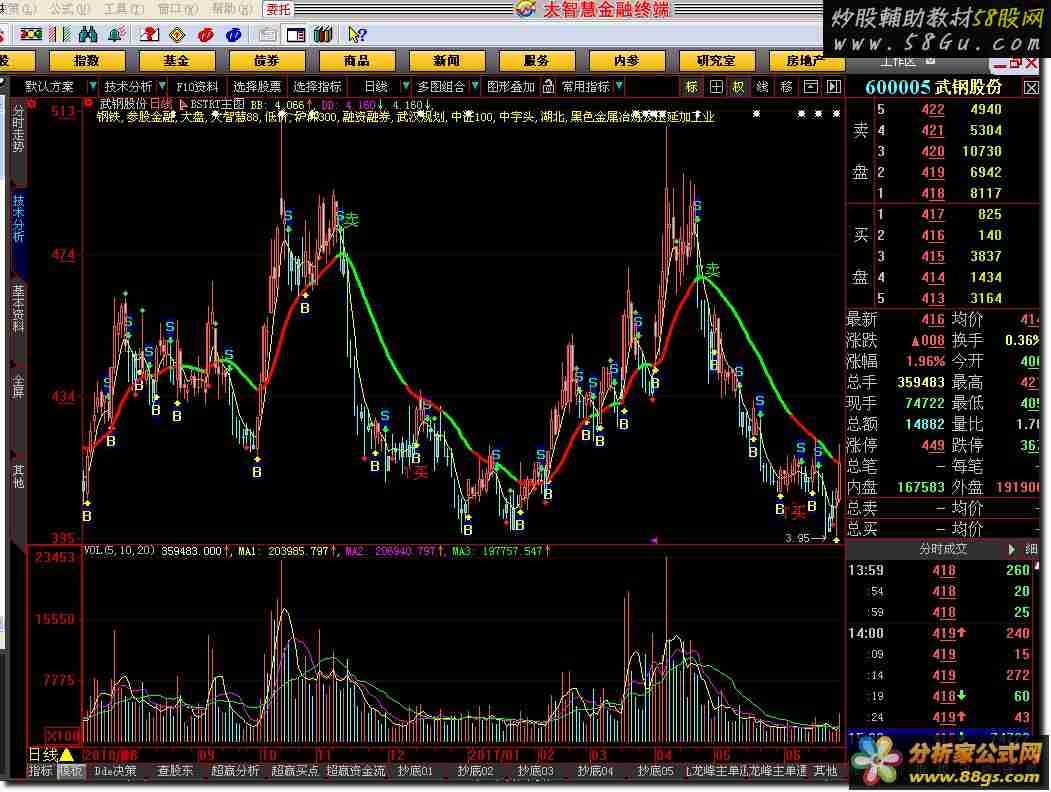Click the 涨幅 1.96% value
The image size is (1051, 792).
point(925,361)
